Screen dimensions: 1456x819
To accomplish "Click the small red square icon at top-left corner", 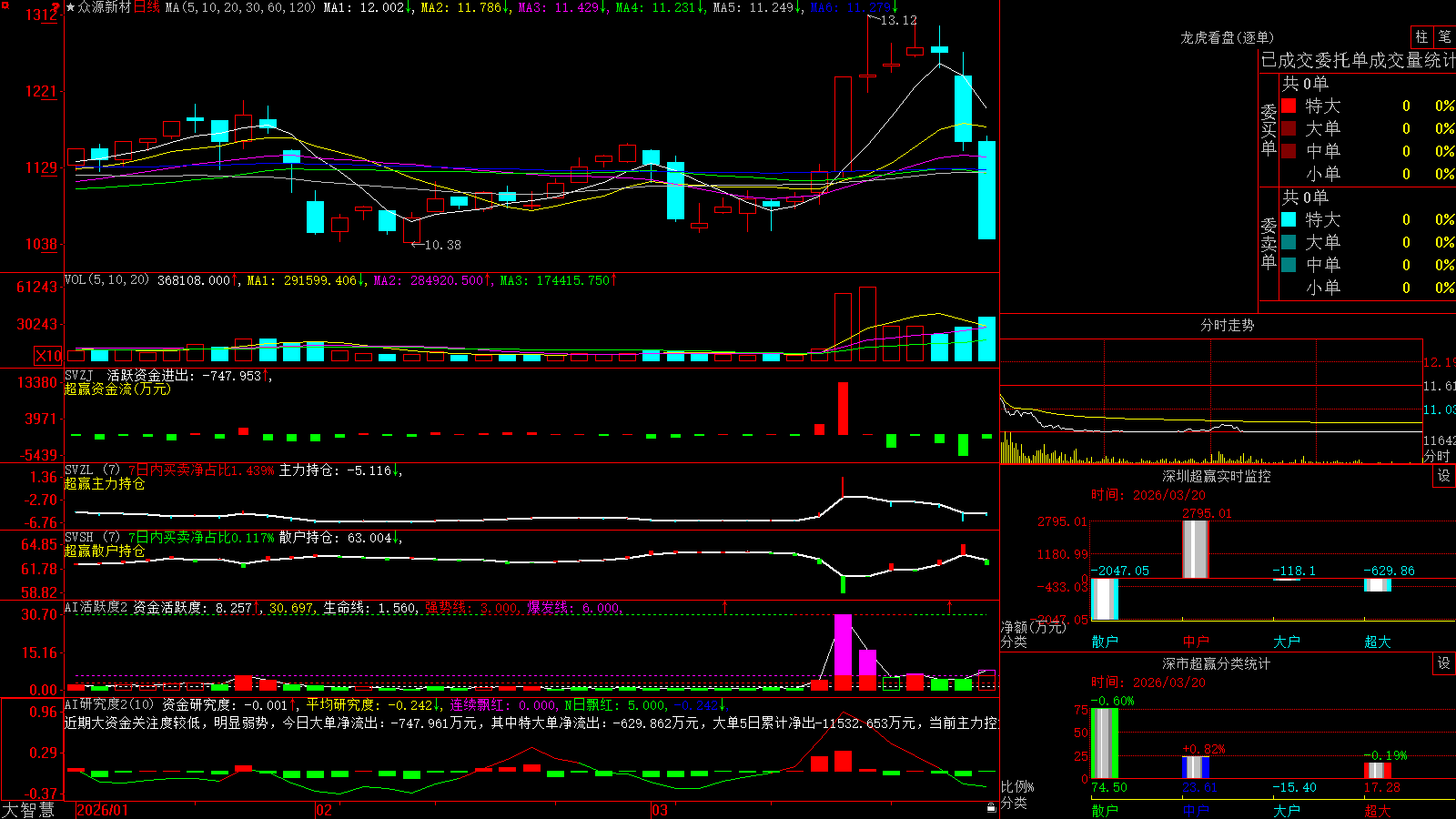I will (x=5, y=5).
